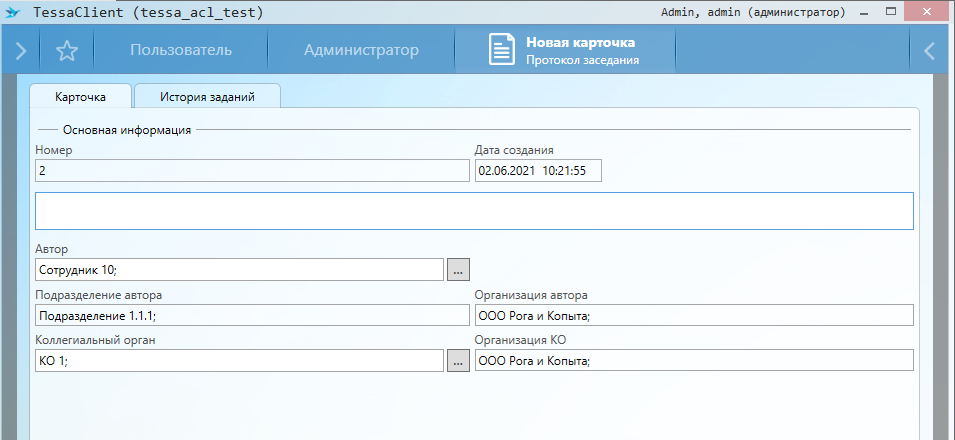Click the Номер input field
This screenshot has height=440, width=955.
pyautogui.click(x=251, y=171)
